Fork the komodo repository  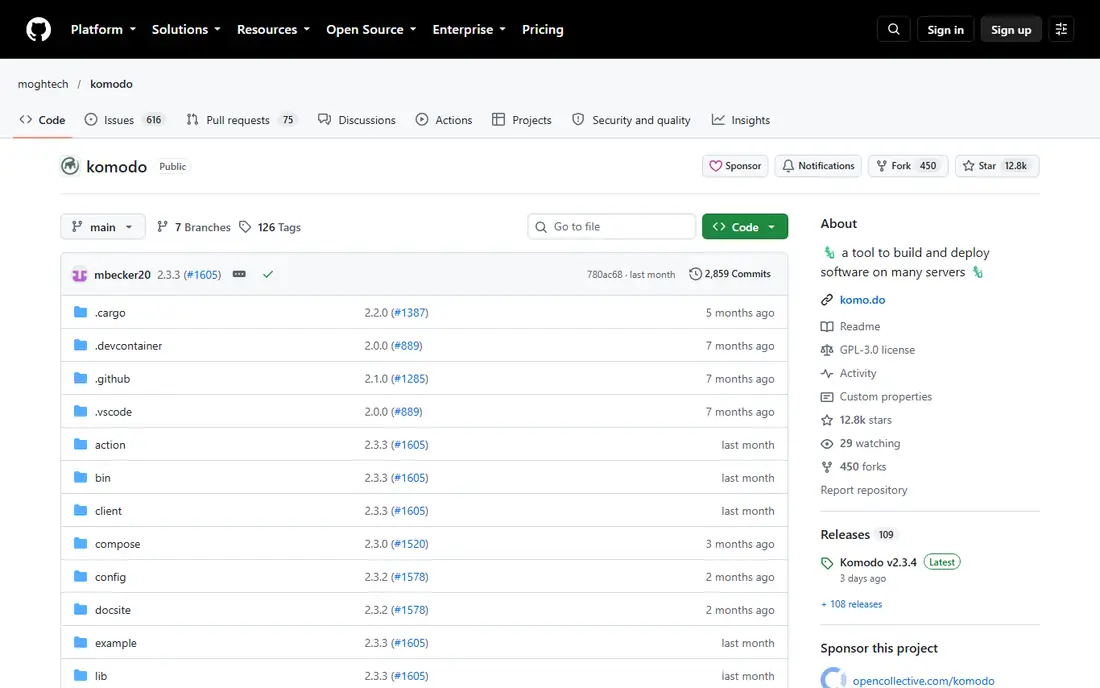(x=908, y=166)
